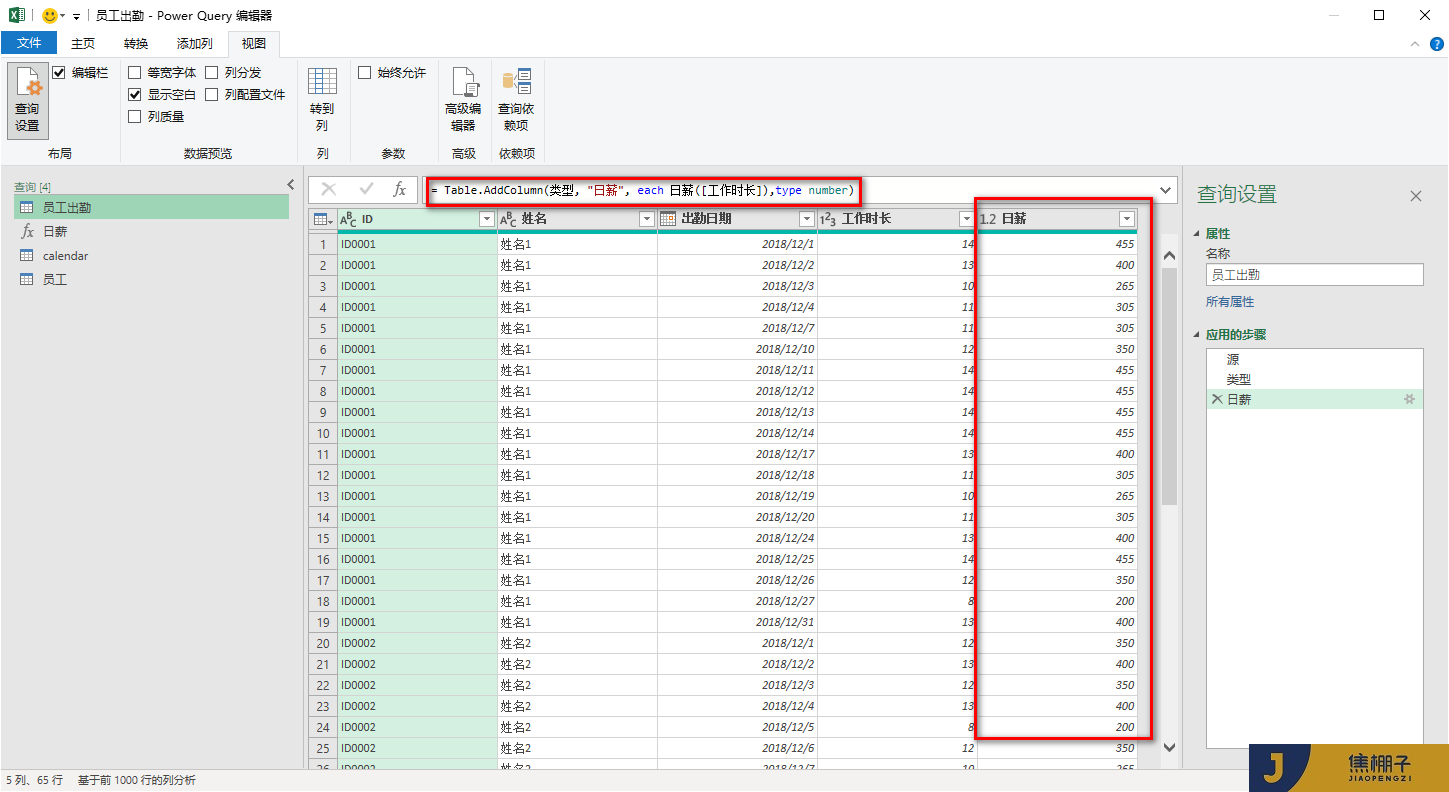Click the 所有属性 all properties link
The image size is (1449, 792).
[x=1230, y=302]
